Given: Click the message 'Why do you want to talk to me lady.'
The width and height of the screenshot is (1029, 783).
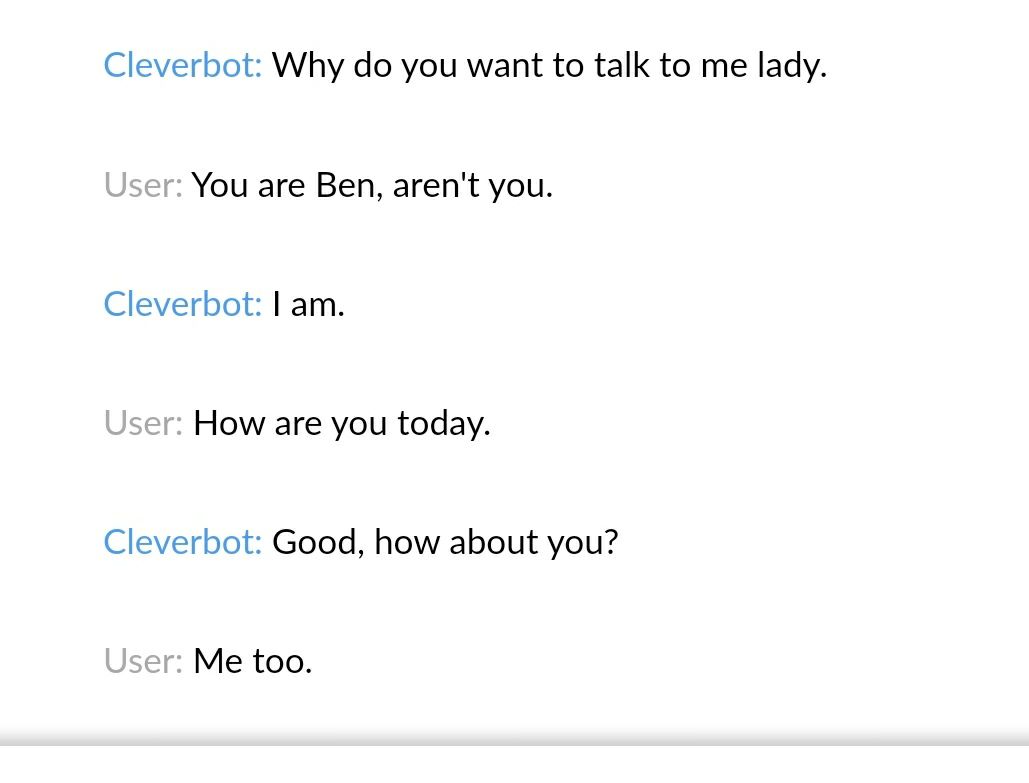Looking at the screenshot, I should [549, 66].
